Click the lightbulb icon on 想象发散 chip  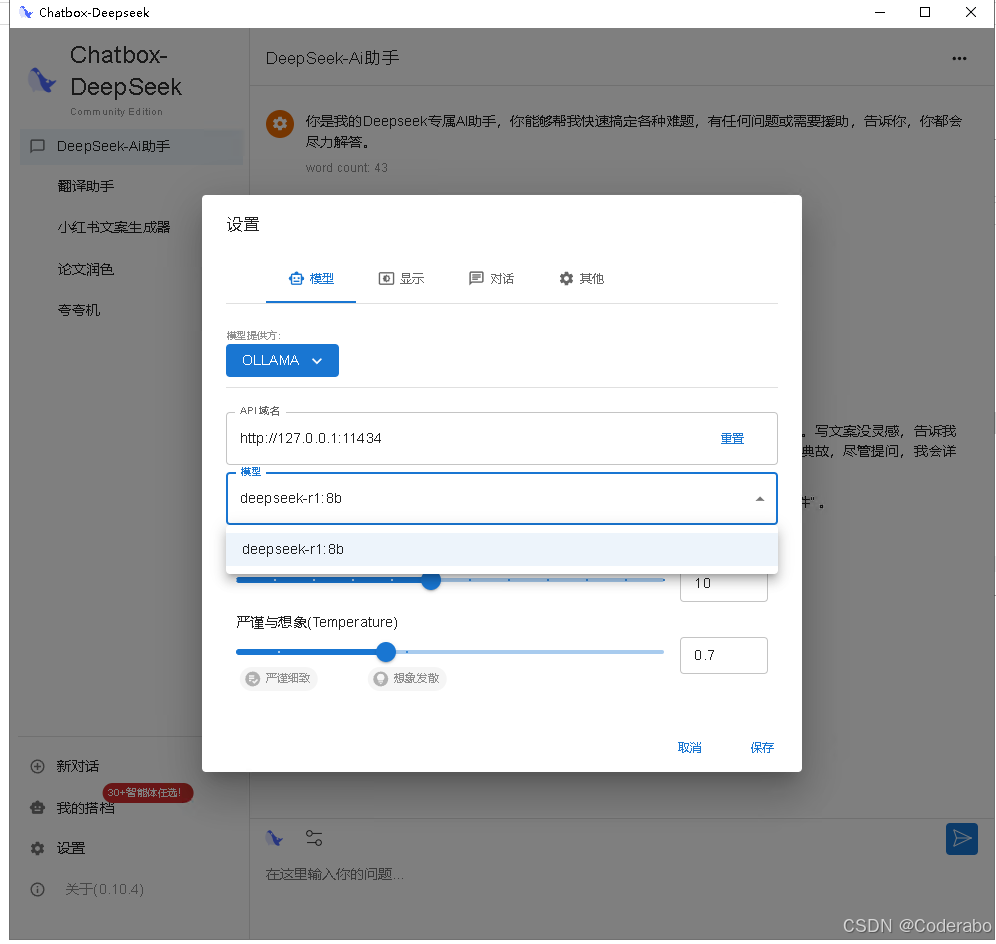pyautogui.click(x=380, y=679)
